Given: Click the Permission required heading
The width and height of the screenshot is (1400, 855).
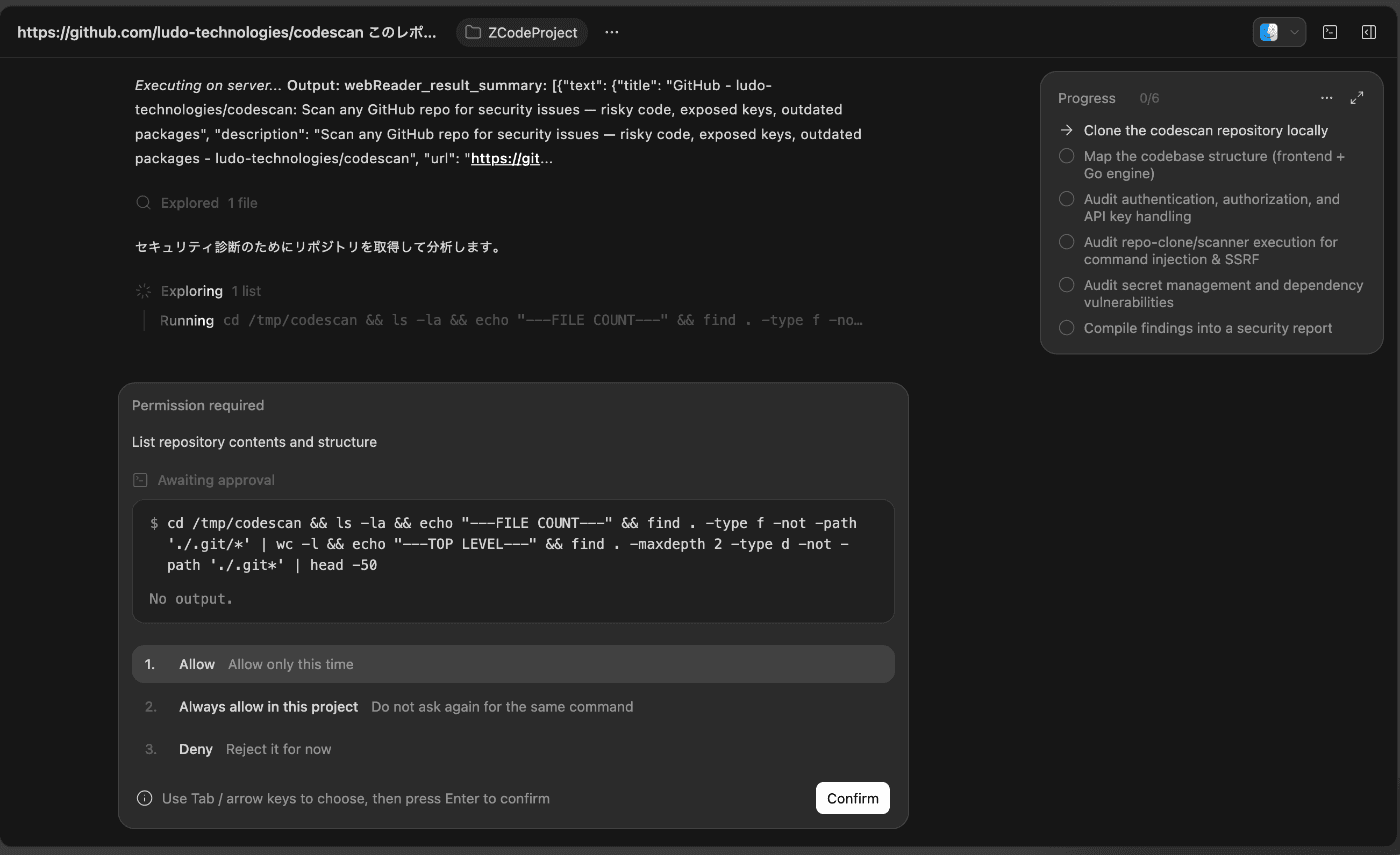Looking at the screenshot, I should coord(198,405).
